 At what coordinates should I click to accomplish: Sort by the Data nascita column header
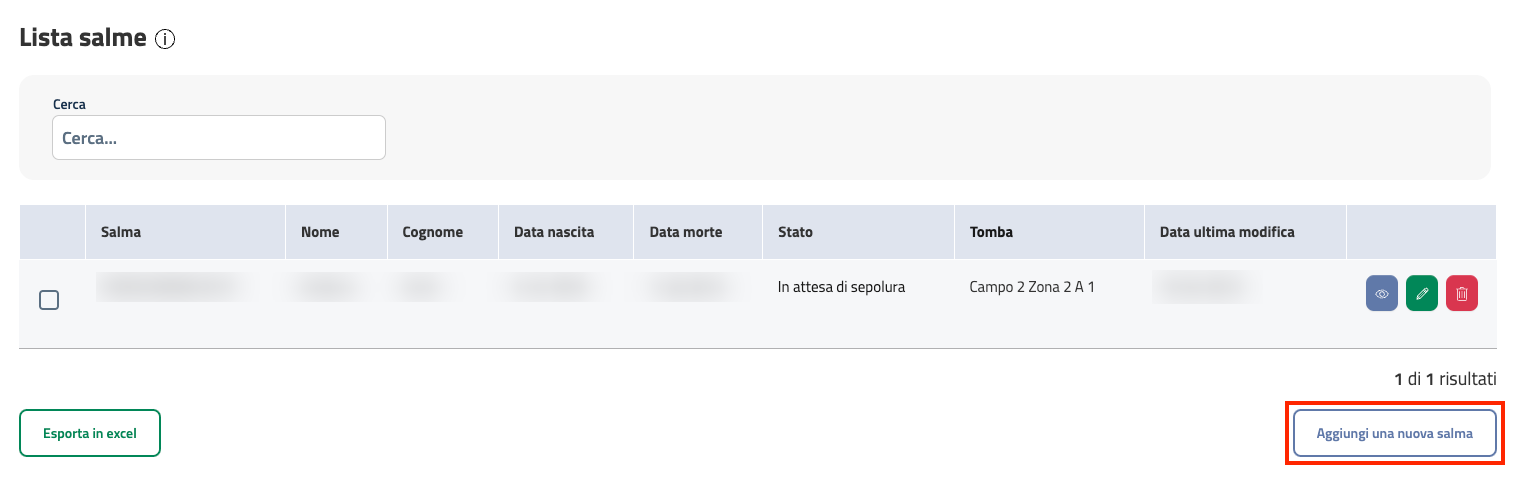coord(554,232)
